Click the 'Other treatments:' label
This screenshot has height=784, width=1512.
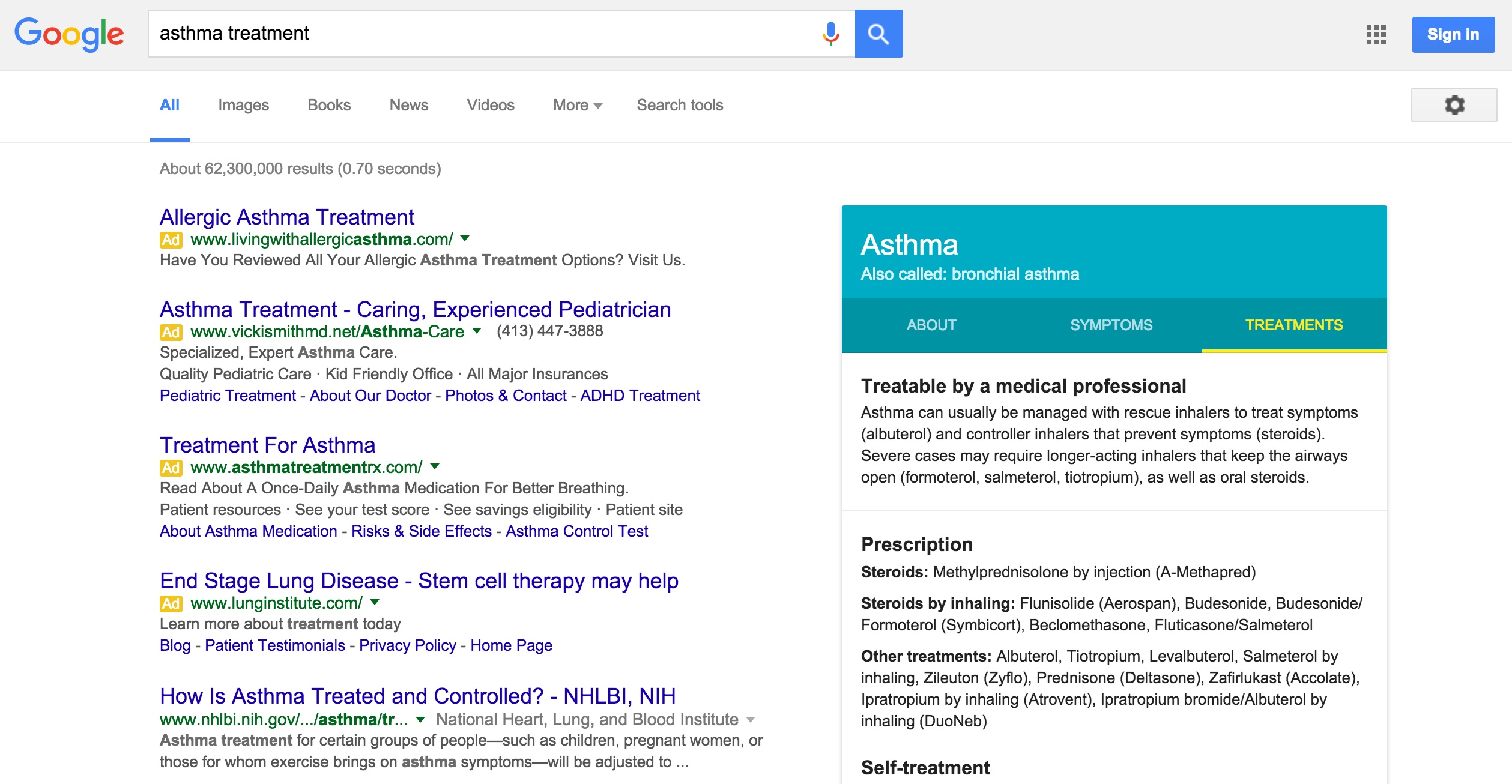click(x=926, y=656)
